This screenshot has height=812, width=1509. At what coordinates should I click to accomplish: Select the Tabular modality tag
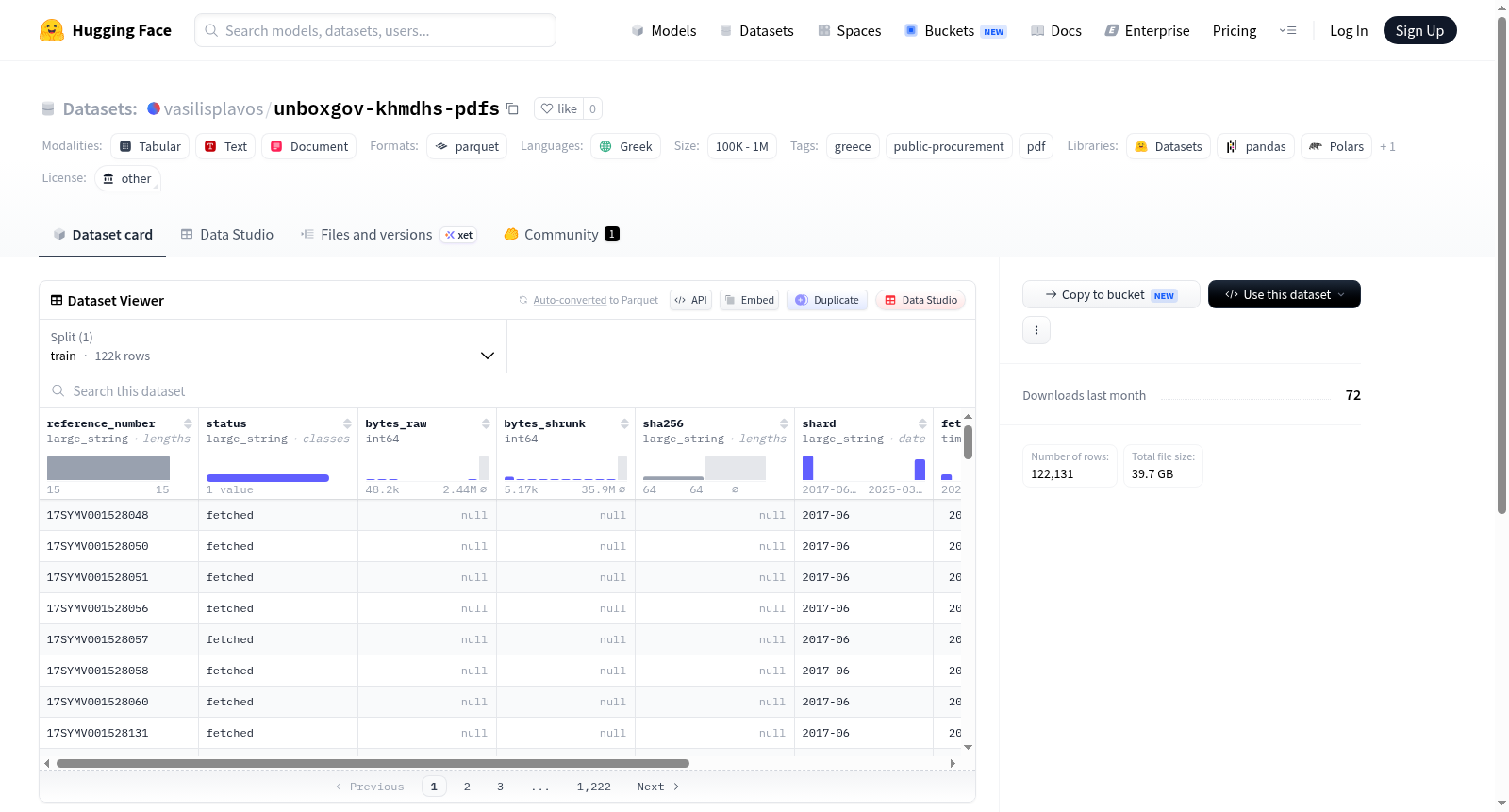(x=150, y=146)
